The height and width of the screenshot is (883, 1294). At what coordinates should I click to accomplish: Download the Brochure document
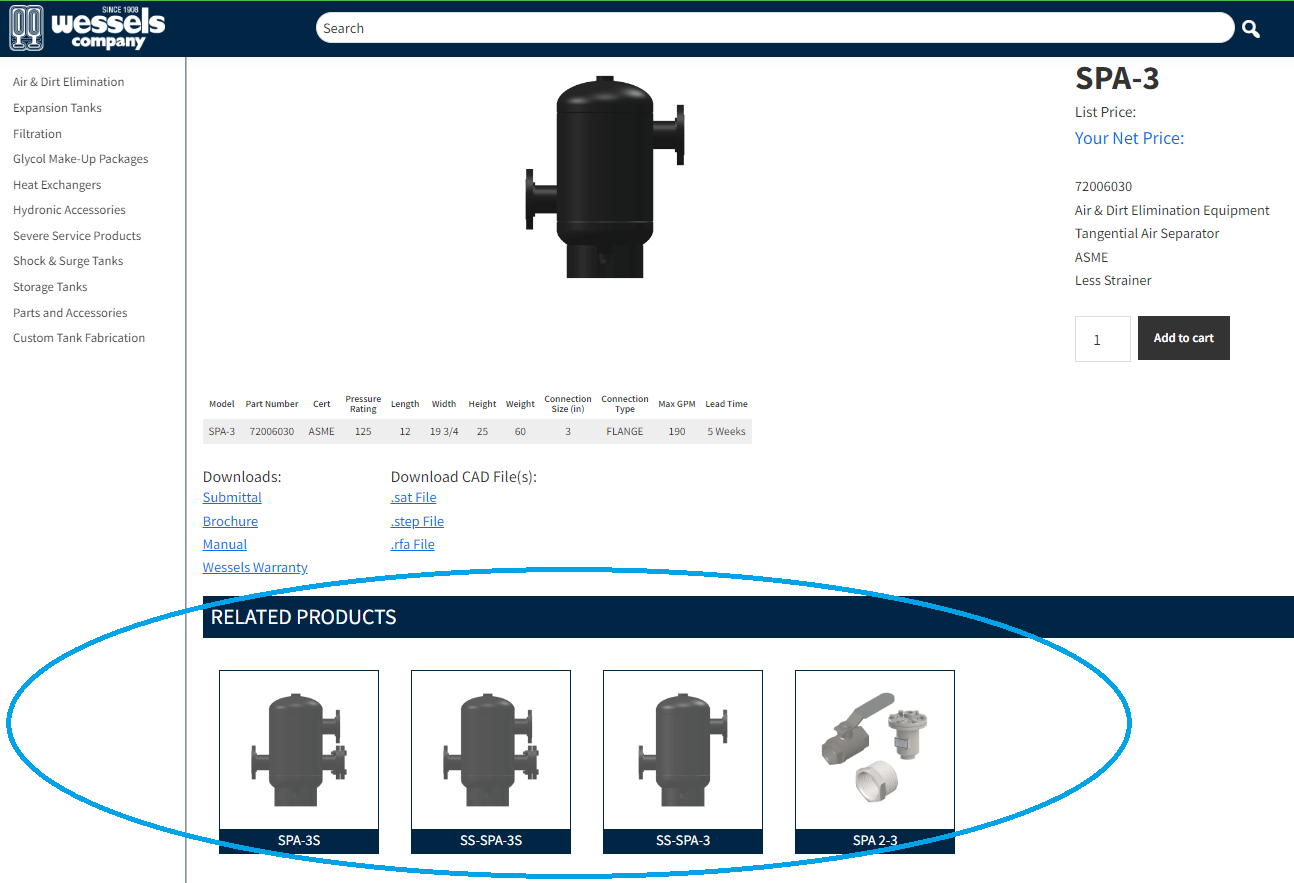(x=230, y=522)
